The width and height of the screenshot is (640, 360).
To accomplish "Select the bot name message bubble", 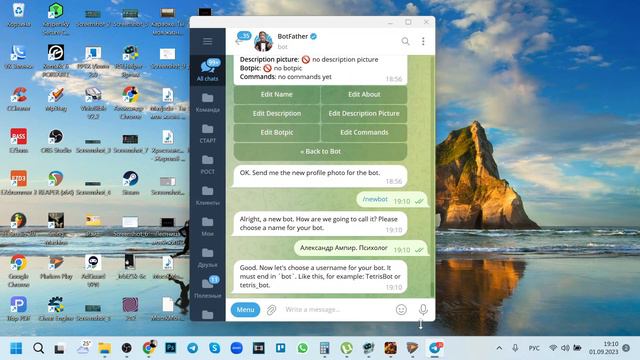I will (x=361, y=248).
